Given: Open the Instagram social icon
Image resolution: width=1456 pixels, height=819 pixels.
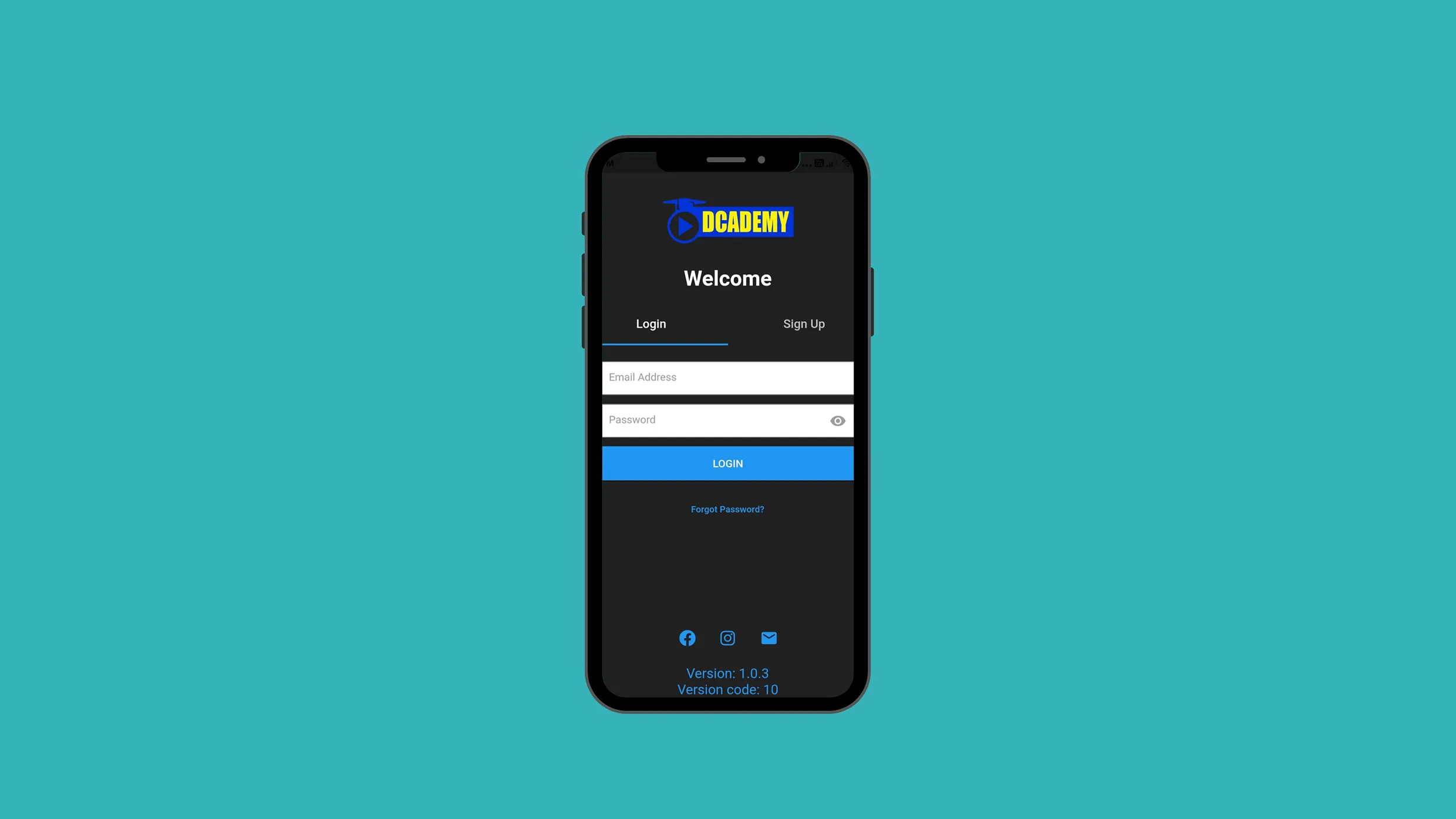Looking at the screenshot, I should tap(727, 638).
